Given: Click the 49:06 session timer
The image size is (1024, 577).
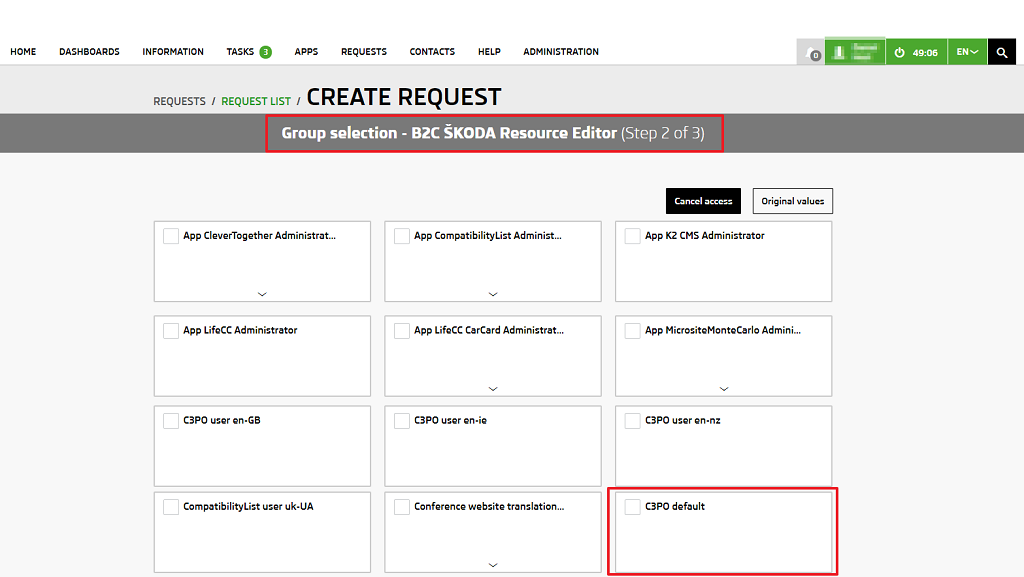Looking at the screenshot, I should (925, 53).
